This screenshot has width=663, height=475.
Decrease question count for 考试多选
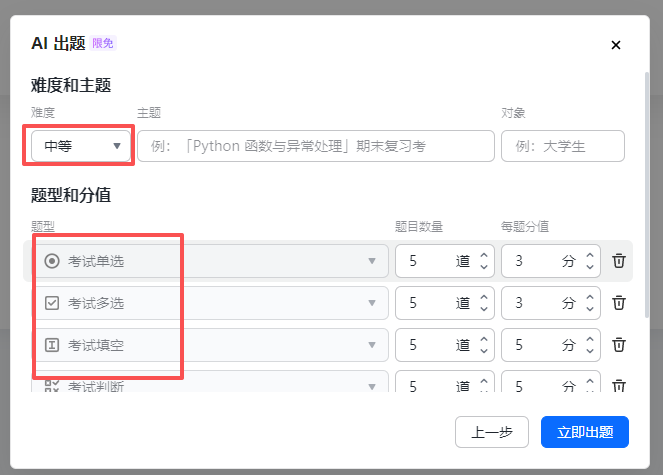coord(484,308)
